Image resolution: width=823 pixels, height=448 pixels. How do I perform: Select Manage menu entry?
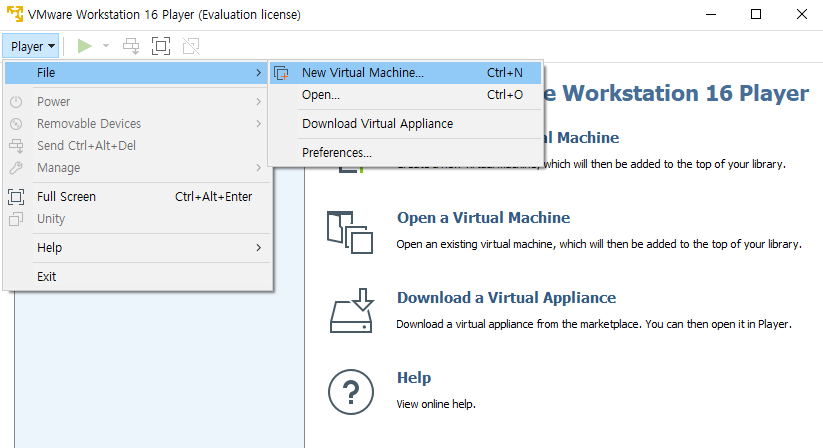(x=136, y=168)
